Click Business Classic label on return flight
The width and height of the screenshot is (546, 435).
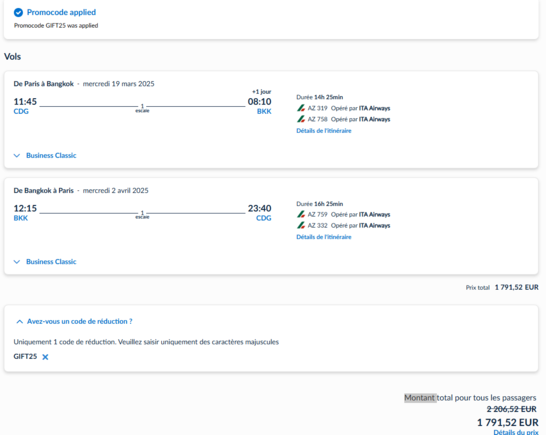point(51,262)
